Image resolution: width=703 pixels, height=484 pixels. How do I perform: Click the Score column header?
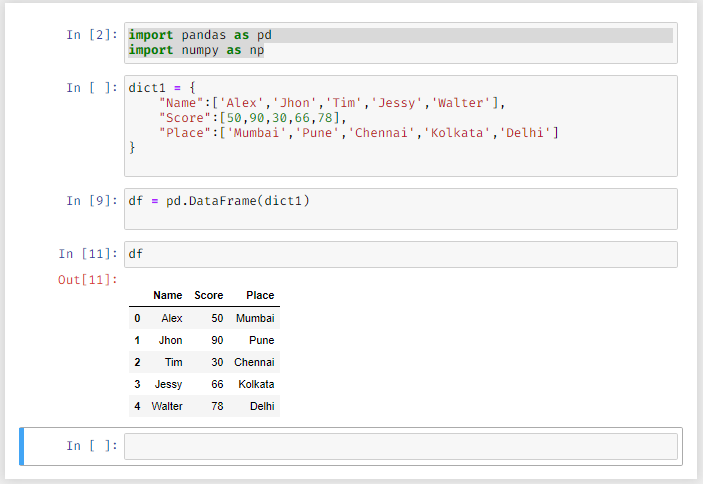(208, 295)
